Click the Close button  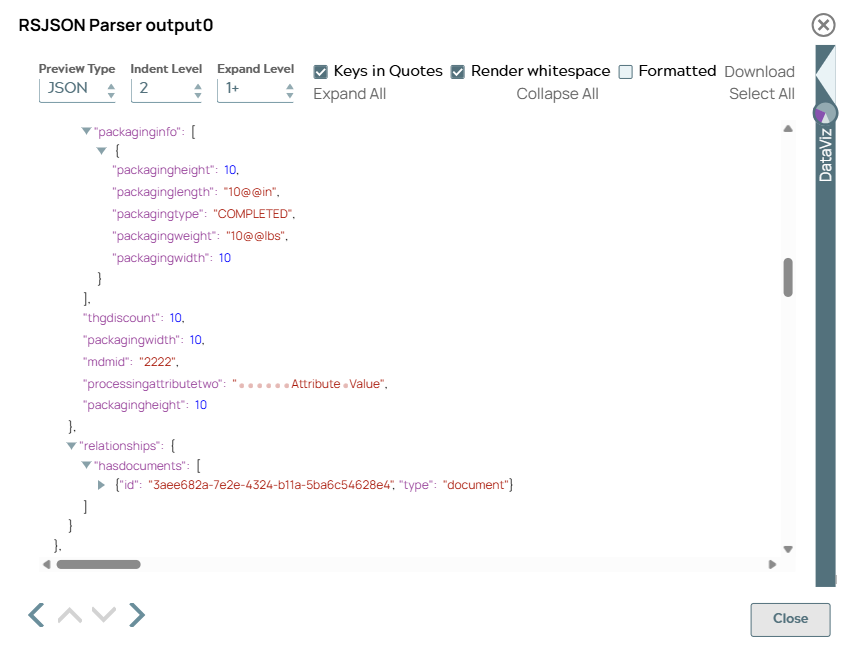coord(790,619)
